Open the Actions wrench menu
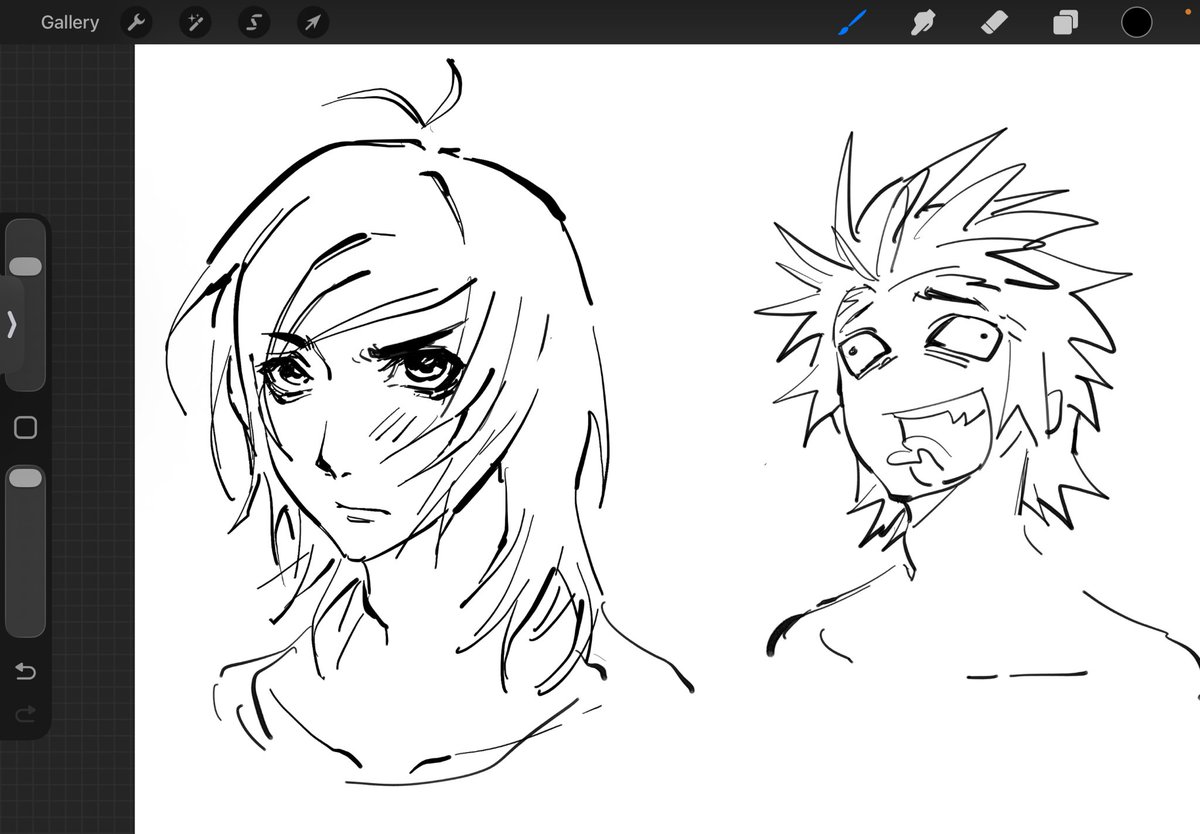The height and width of the screenshot is (834, 1200). pos(136,22)
